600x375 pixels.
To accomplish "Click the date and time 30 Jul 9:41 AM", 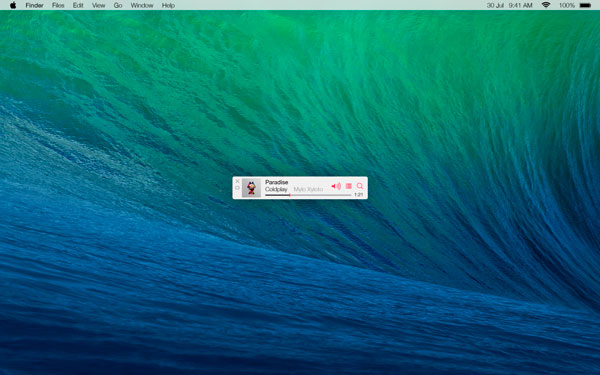I will (x=510, y=5).
